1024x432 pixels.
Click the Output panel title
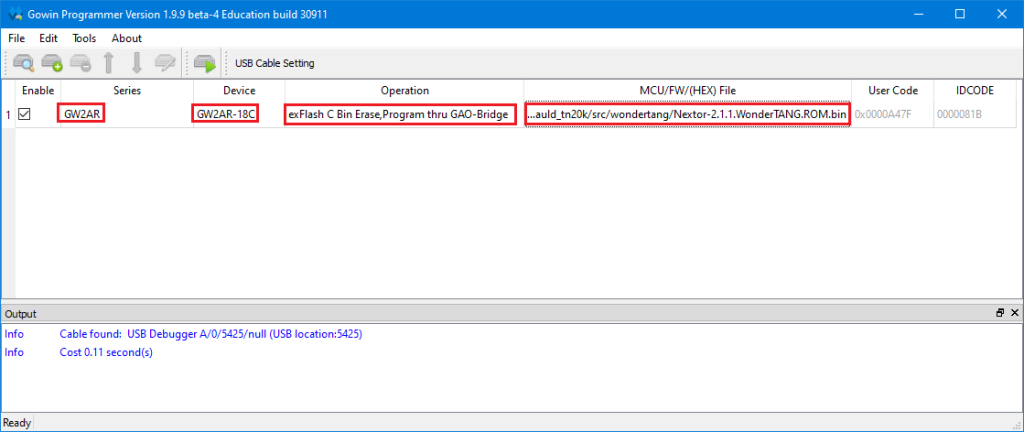21,314
